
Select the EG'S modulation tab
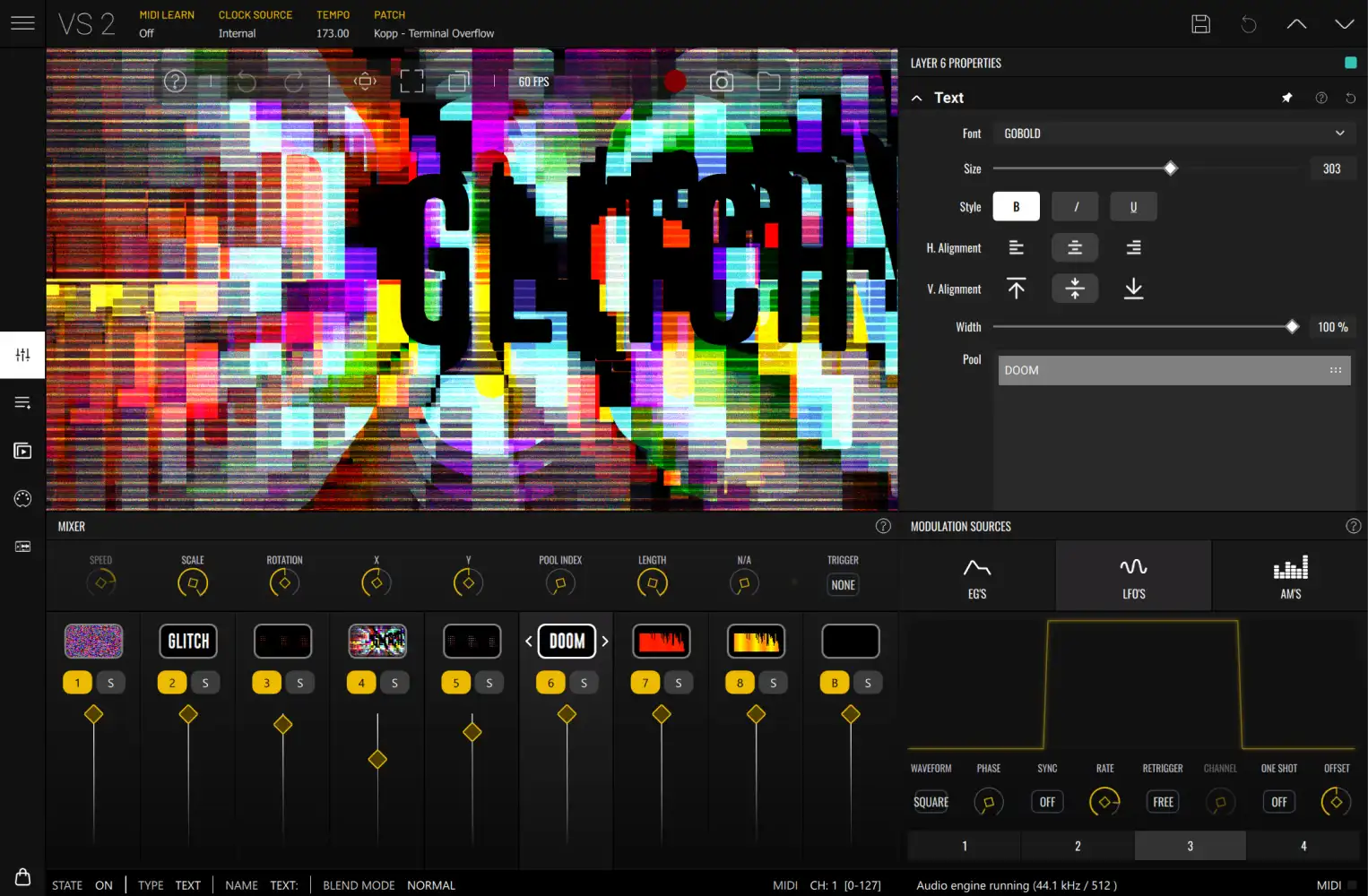pos(976,575)
